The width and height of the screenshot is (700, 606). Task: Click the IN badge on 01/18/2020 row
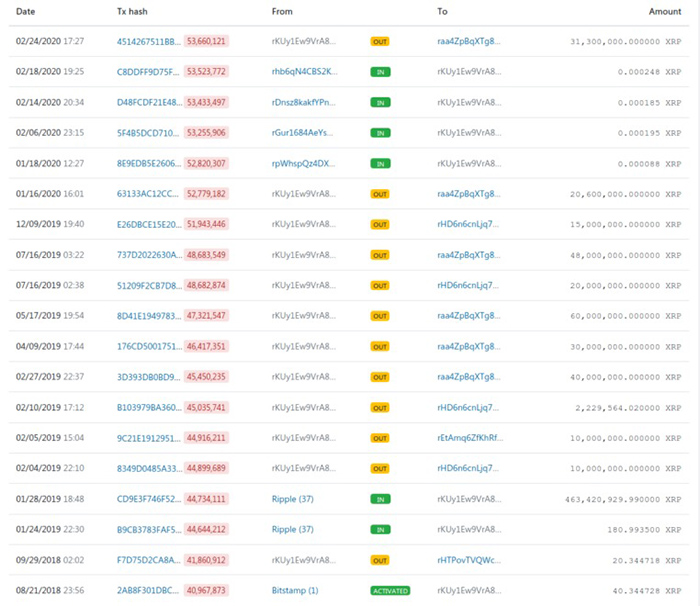[x=380, y=163]
